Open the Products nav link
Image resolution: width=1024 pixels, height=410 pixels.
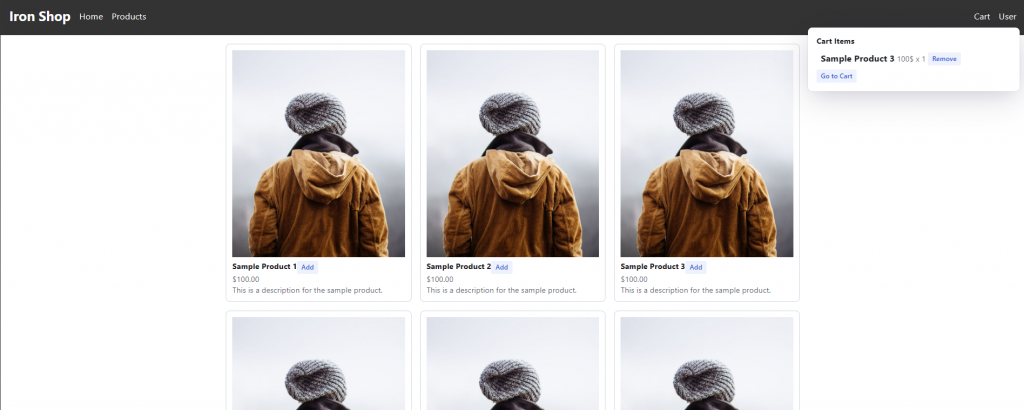click(x=129, y=17)
